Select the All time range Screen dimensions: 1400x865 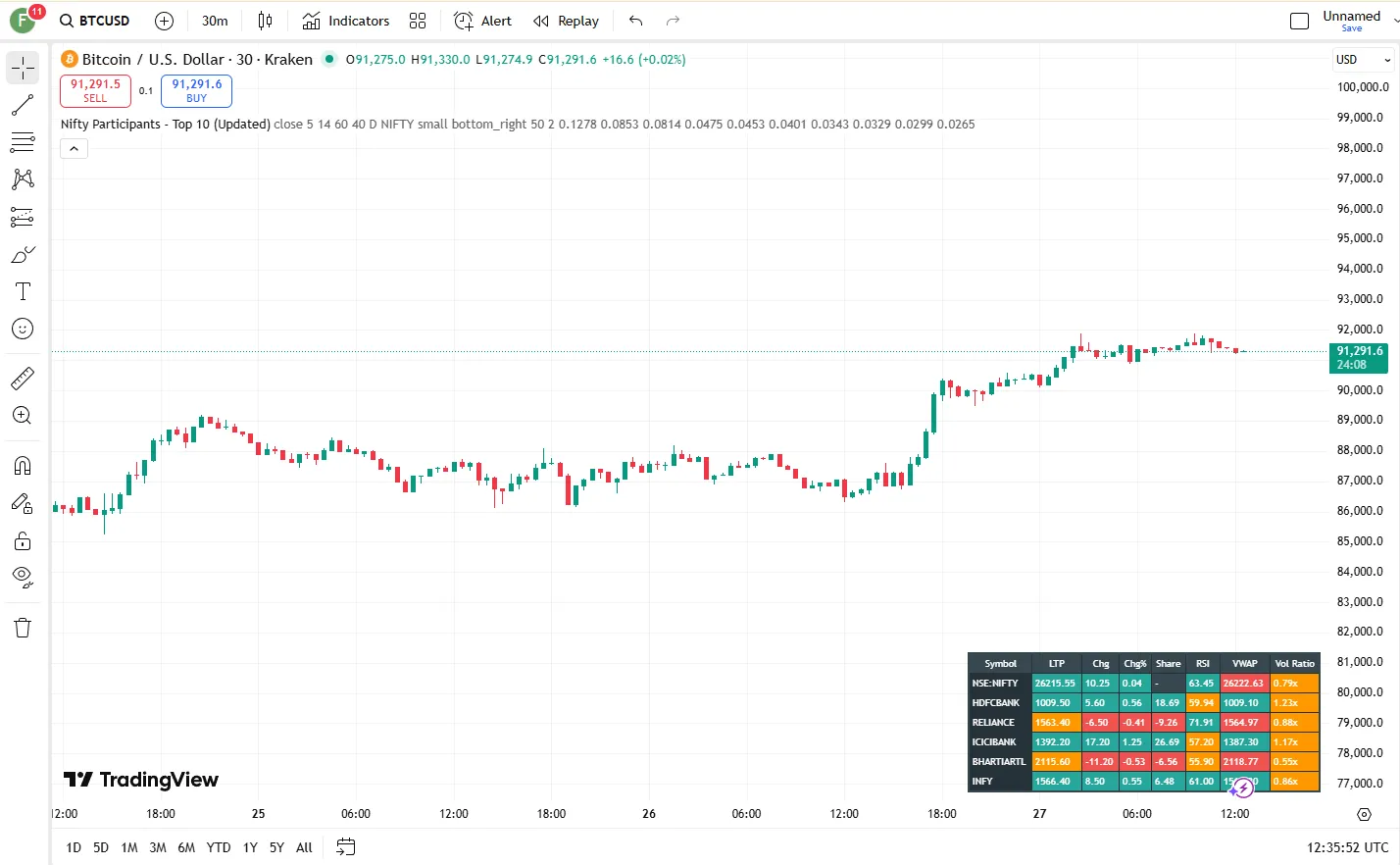[304, 847]
